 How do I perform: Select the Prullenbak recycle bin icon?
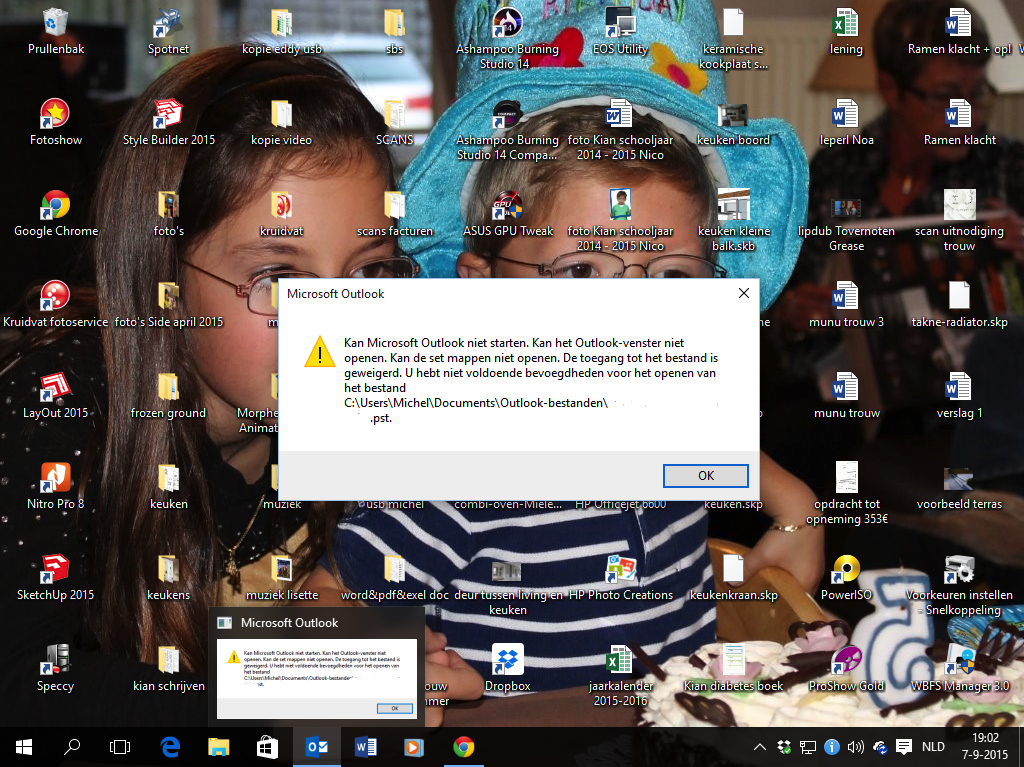tap(55, 31)
